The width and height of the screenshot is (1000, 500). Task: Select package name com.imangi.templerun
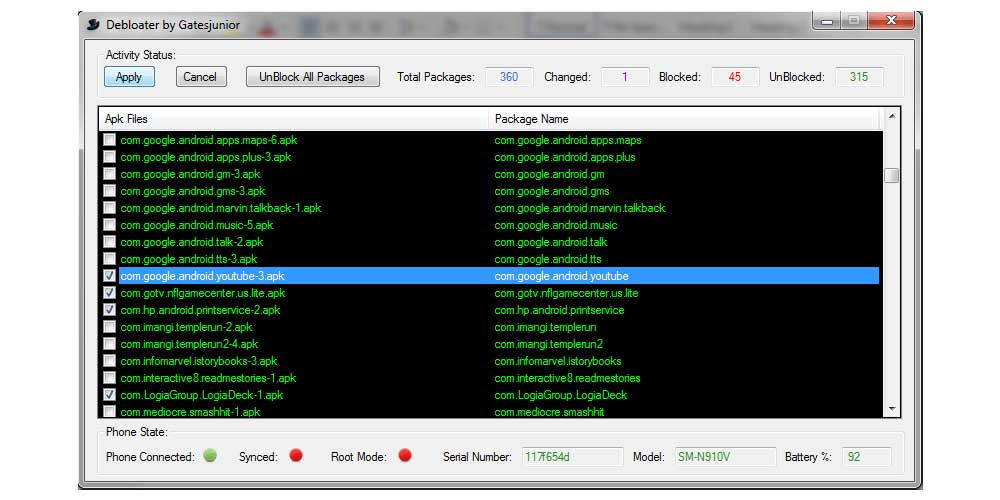pos(545,327)
